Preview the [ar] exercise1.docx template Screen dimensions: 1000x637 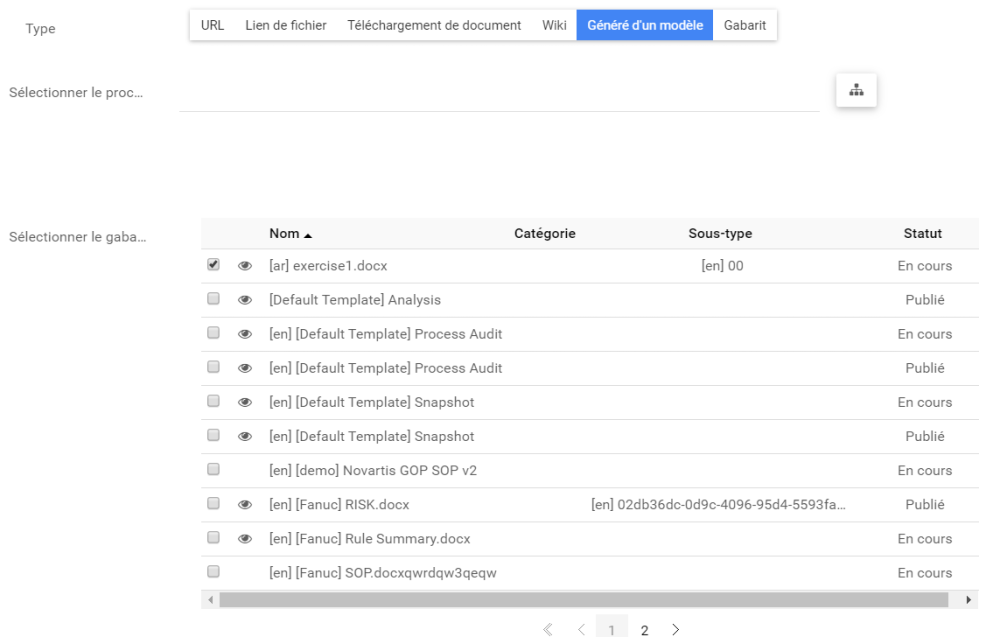tap(244, 266)
